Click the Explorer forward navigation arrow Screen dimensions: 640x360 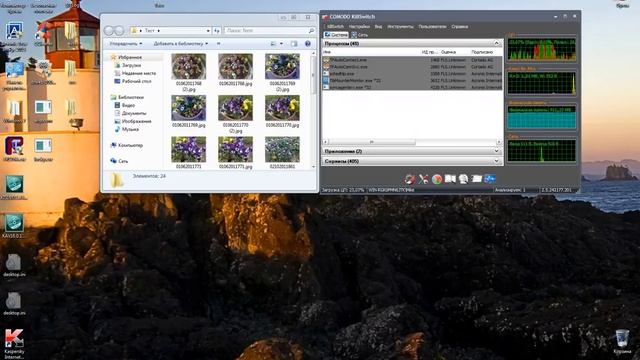[119, 31]
